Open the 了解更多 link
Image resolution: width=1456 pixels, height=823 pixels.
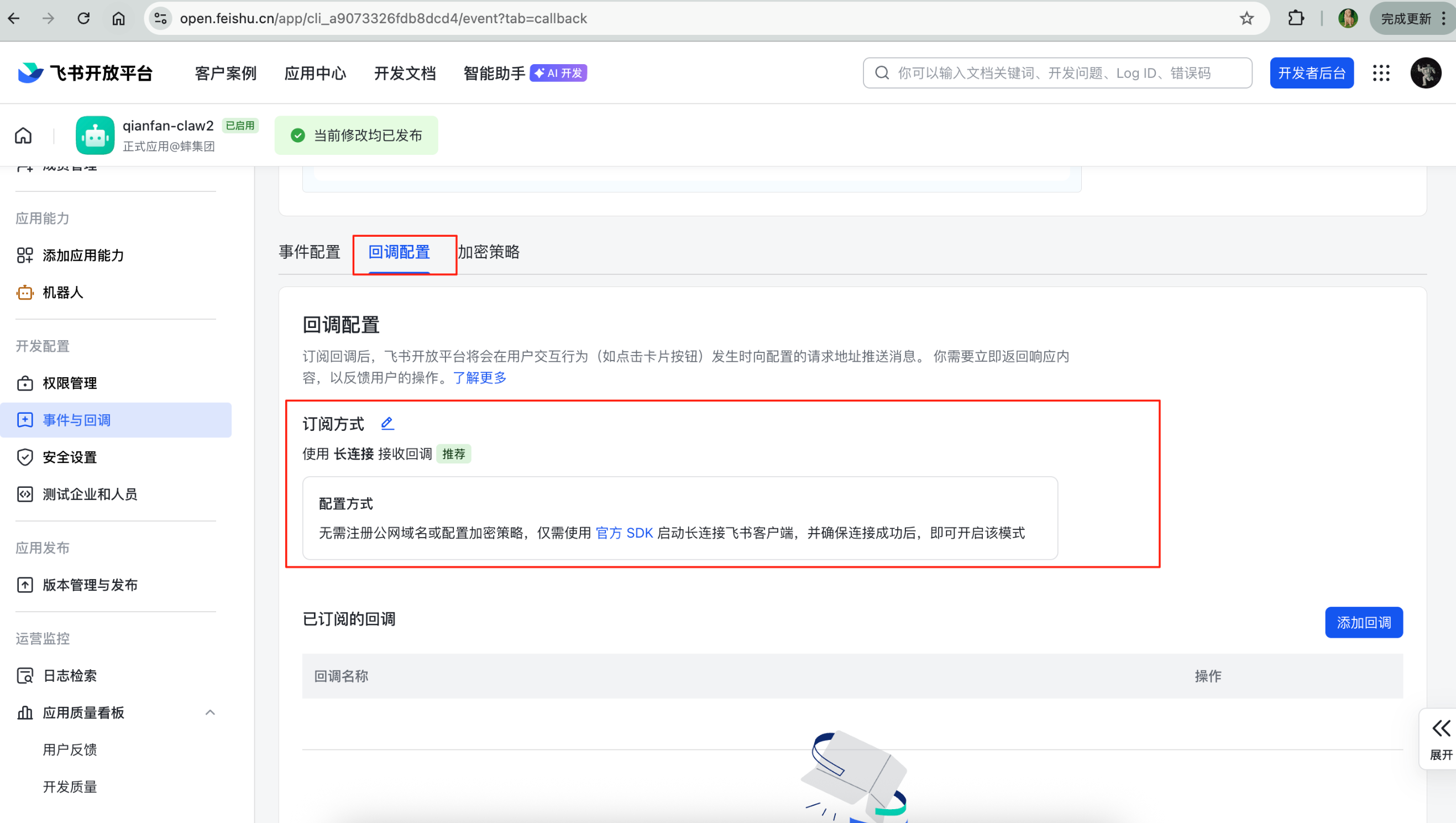(479, 377)
